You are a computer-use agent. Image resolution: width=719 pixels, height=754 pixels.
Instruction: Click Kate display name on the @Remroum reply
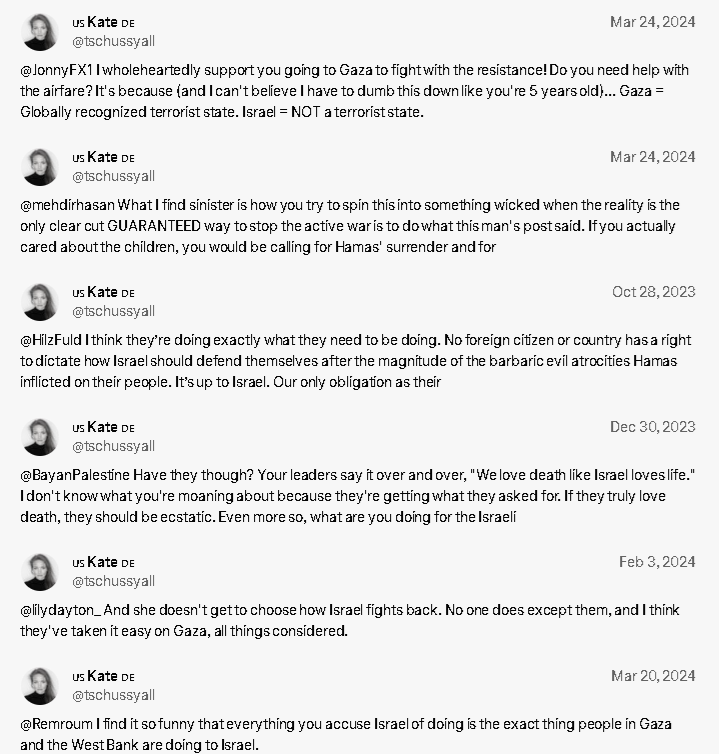click(x=103, y=676)
